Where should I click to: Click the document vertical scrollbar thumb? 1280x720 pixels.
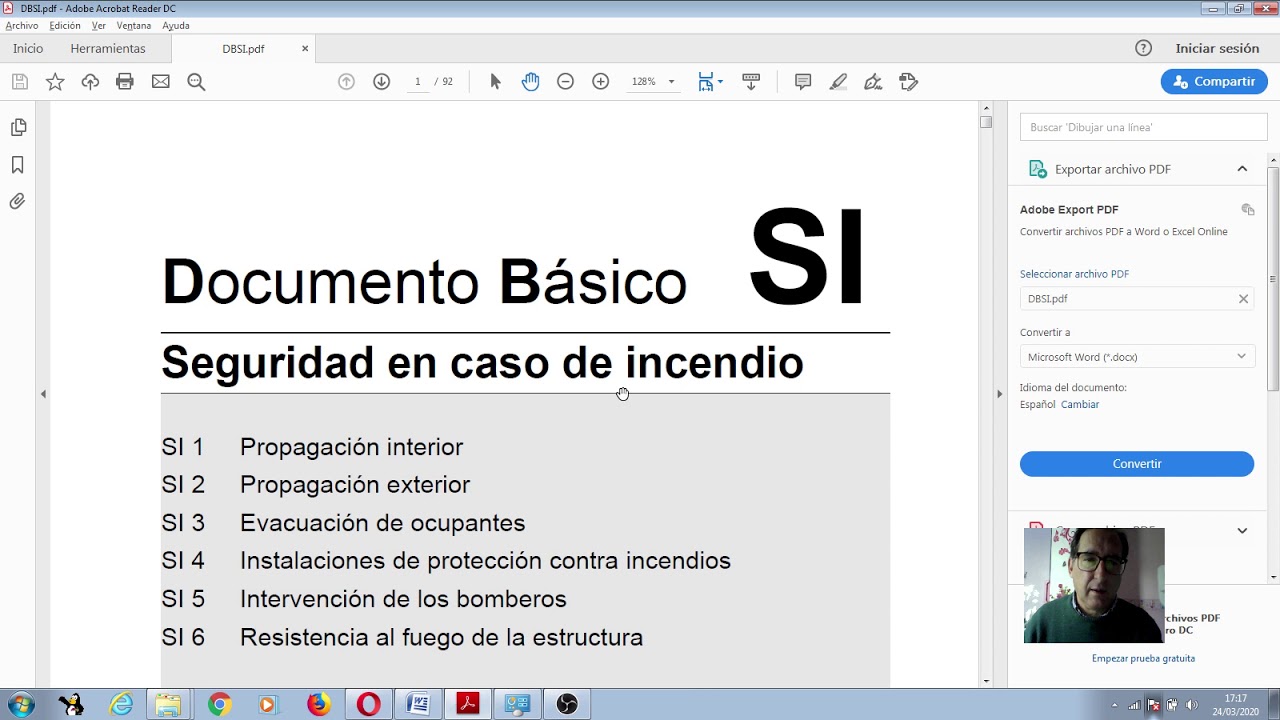986,122
